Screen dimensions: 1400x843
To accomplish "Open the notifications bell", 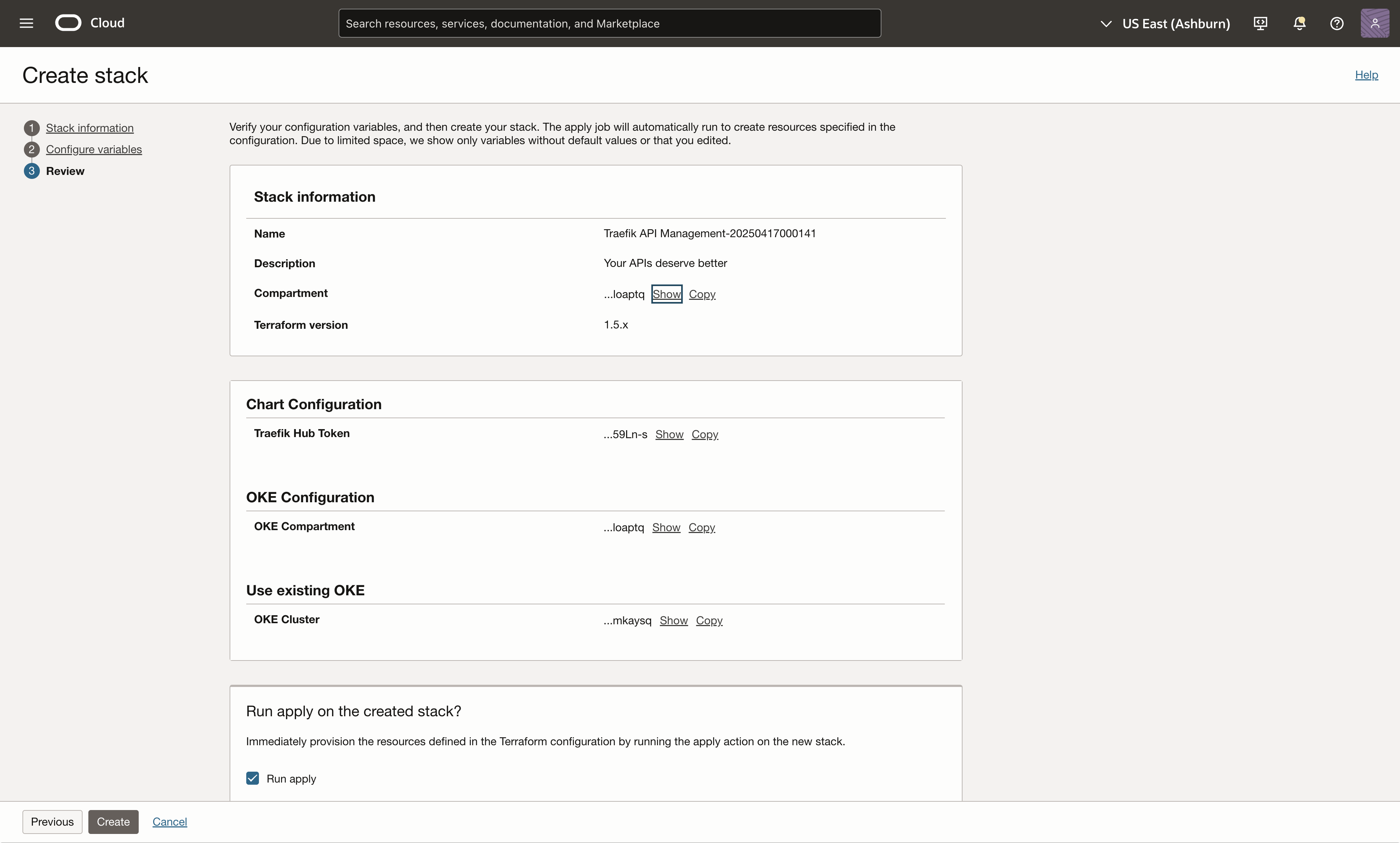I will point(1299,23).
